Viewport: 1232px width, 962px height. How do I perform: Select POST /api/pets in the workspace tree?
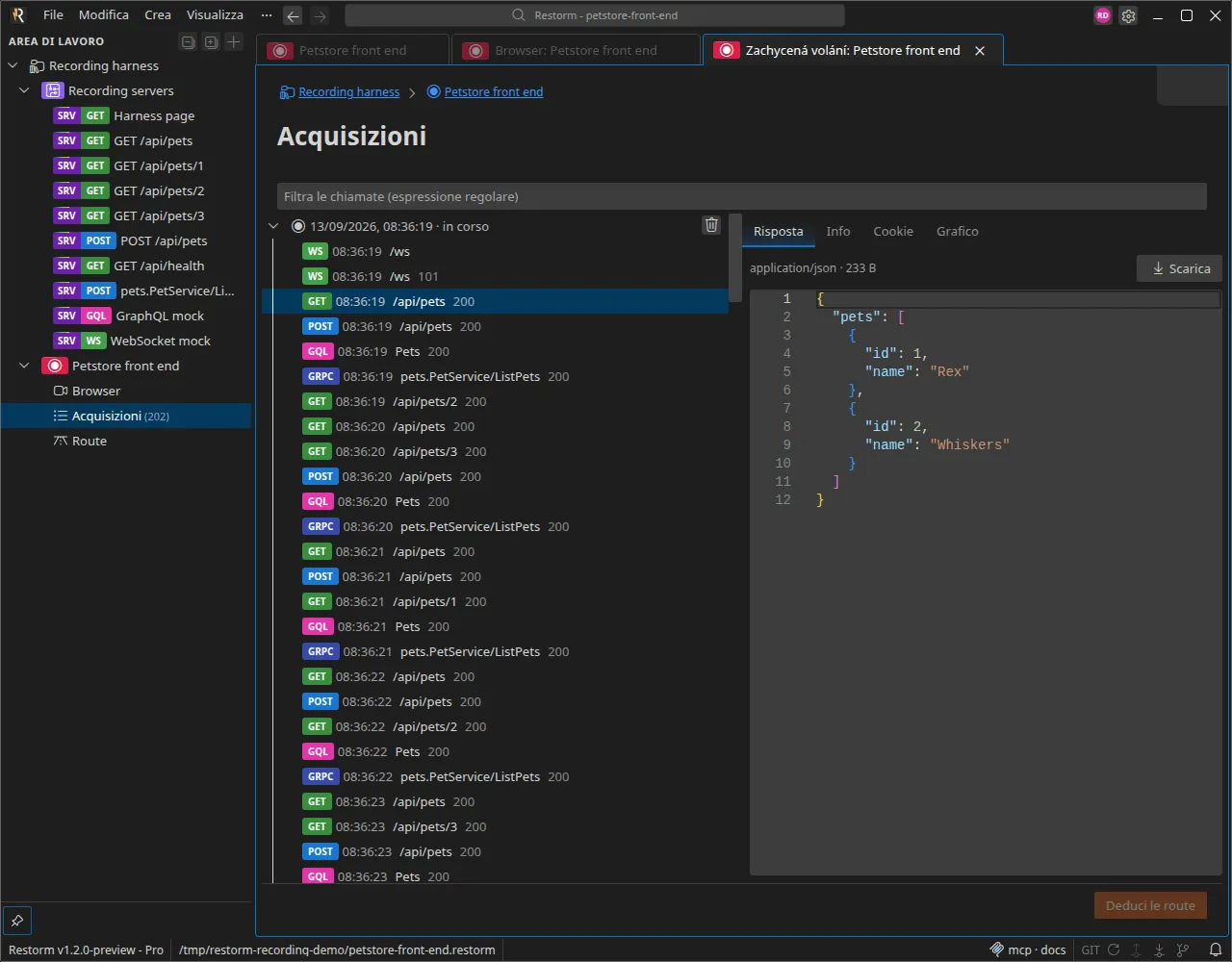tap(125, 241)
